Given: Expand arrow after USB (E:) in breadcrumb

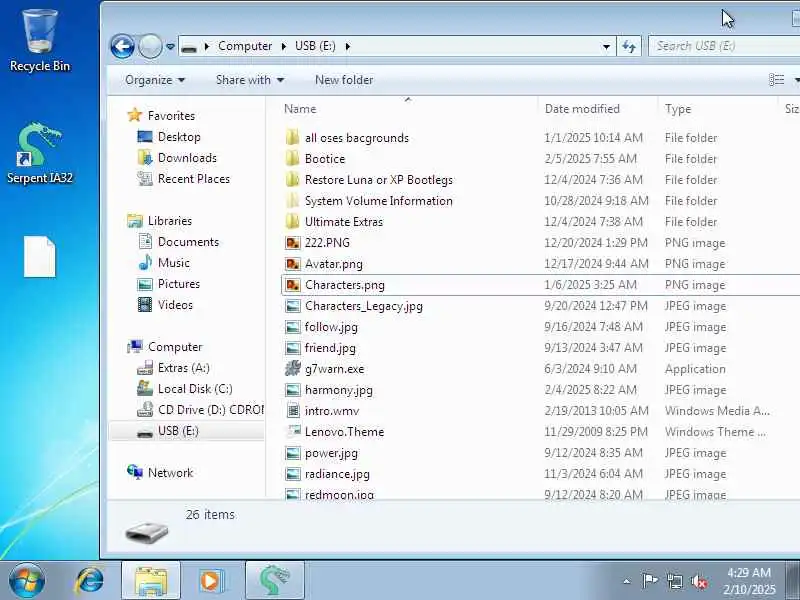Looking at the screenshot, I should coord(347,46).
